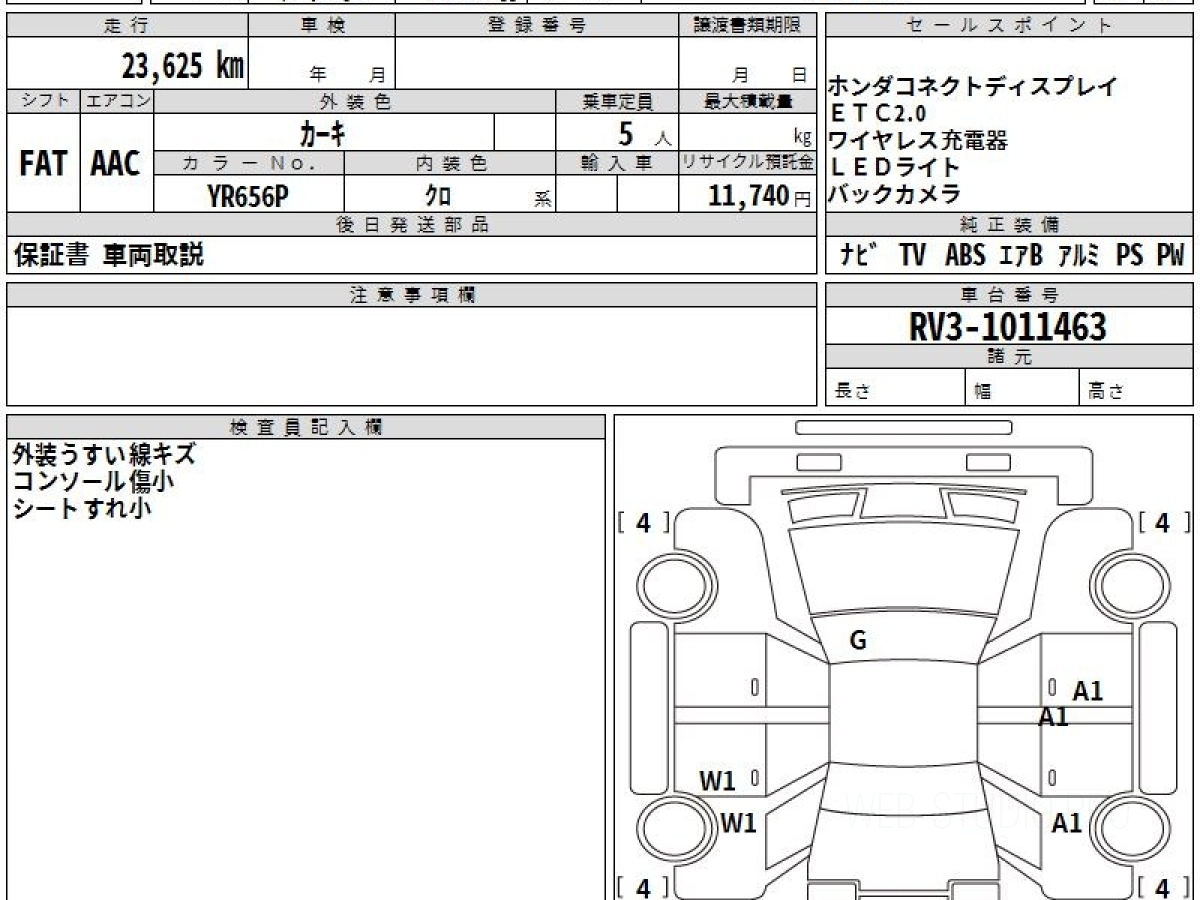Select seating capacity value 5 人
1200x900 pixels.
(645, 132)
